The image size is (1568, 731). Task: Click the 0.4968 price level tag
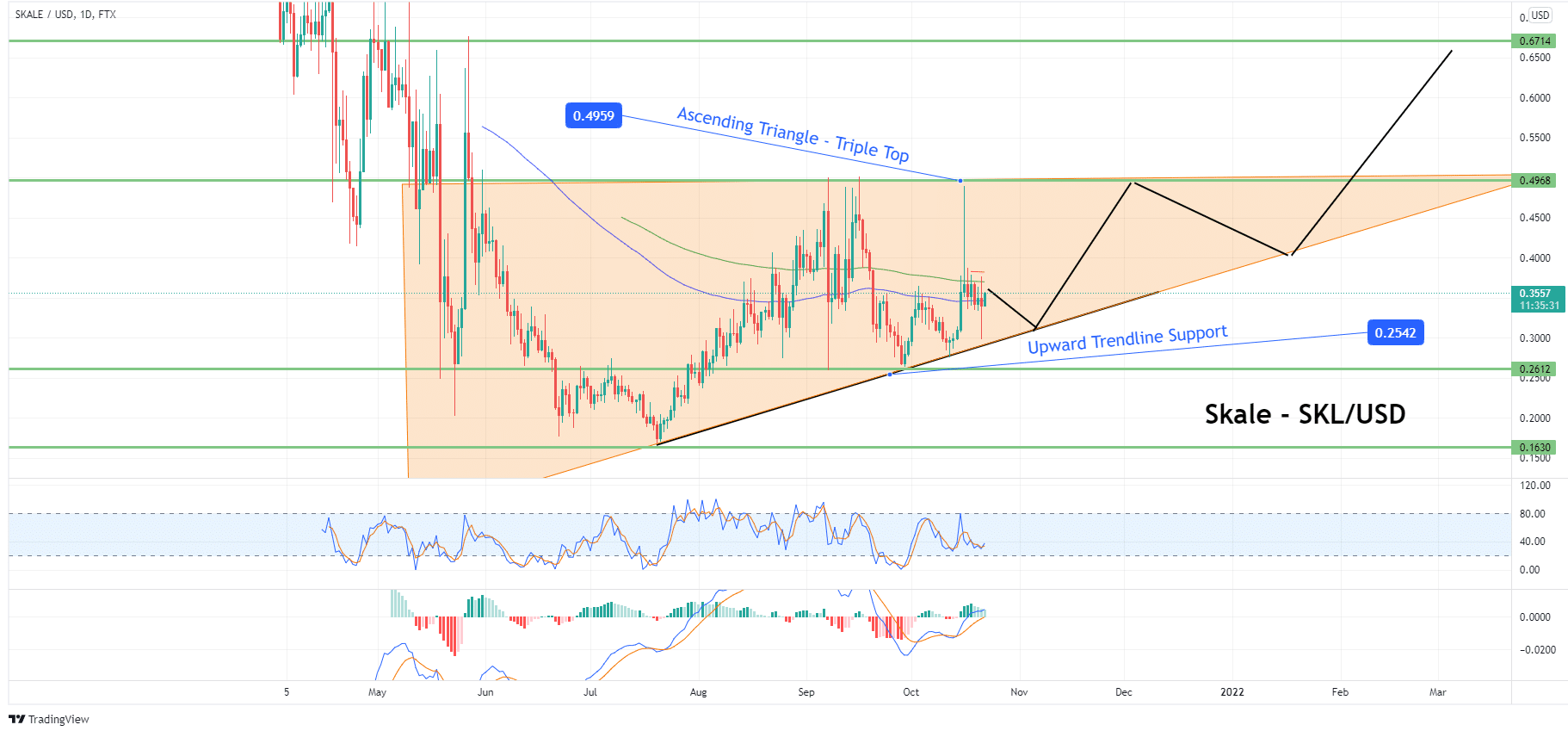coord(1534,180)
